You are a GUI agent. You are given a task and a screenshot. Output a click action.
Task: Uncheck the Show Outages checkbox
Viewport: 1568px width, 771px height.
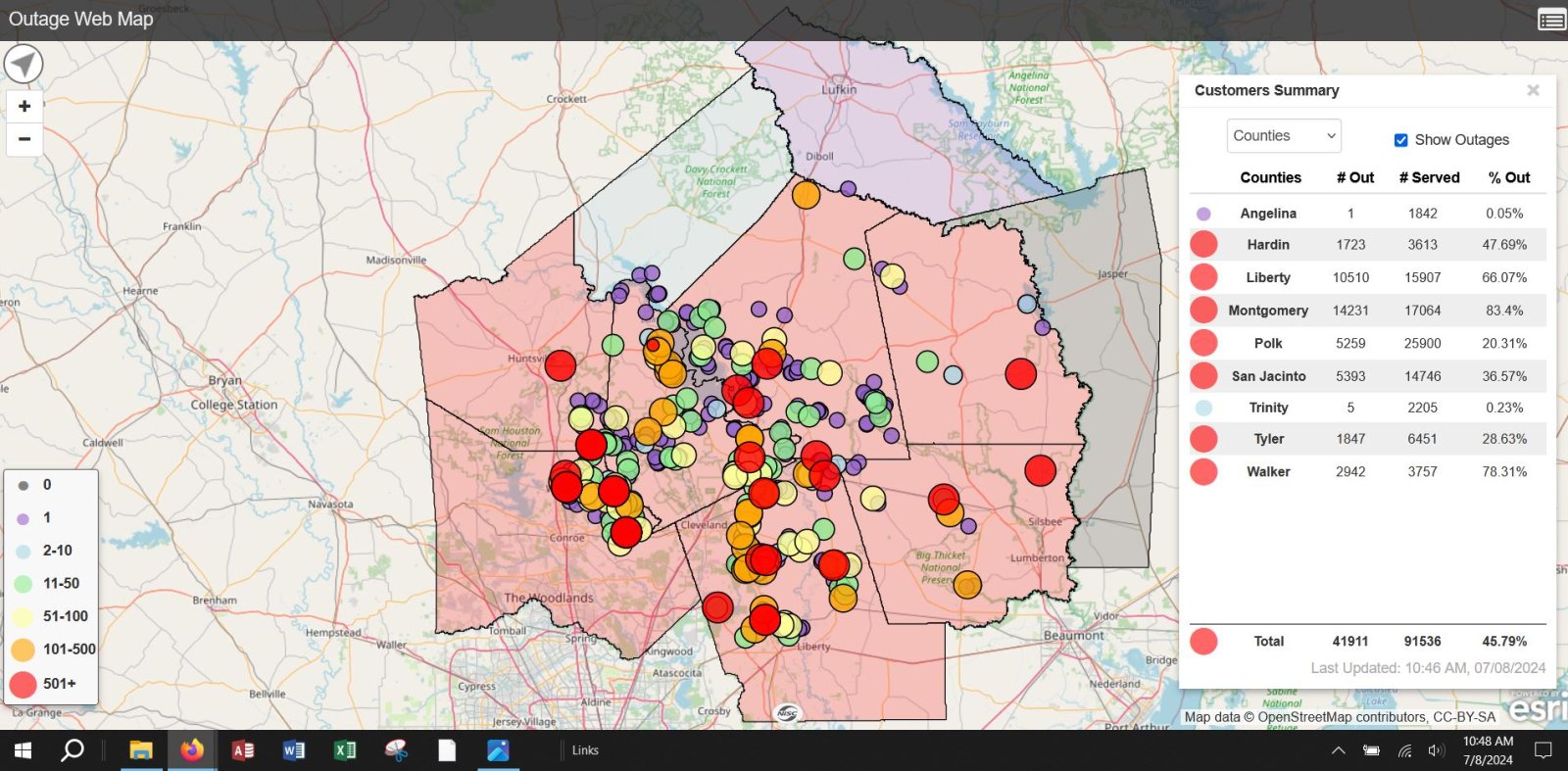(x=1401, y=140)
